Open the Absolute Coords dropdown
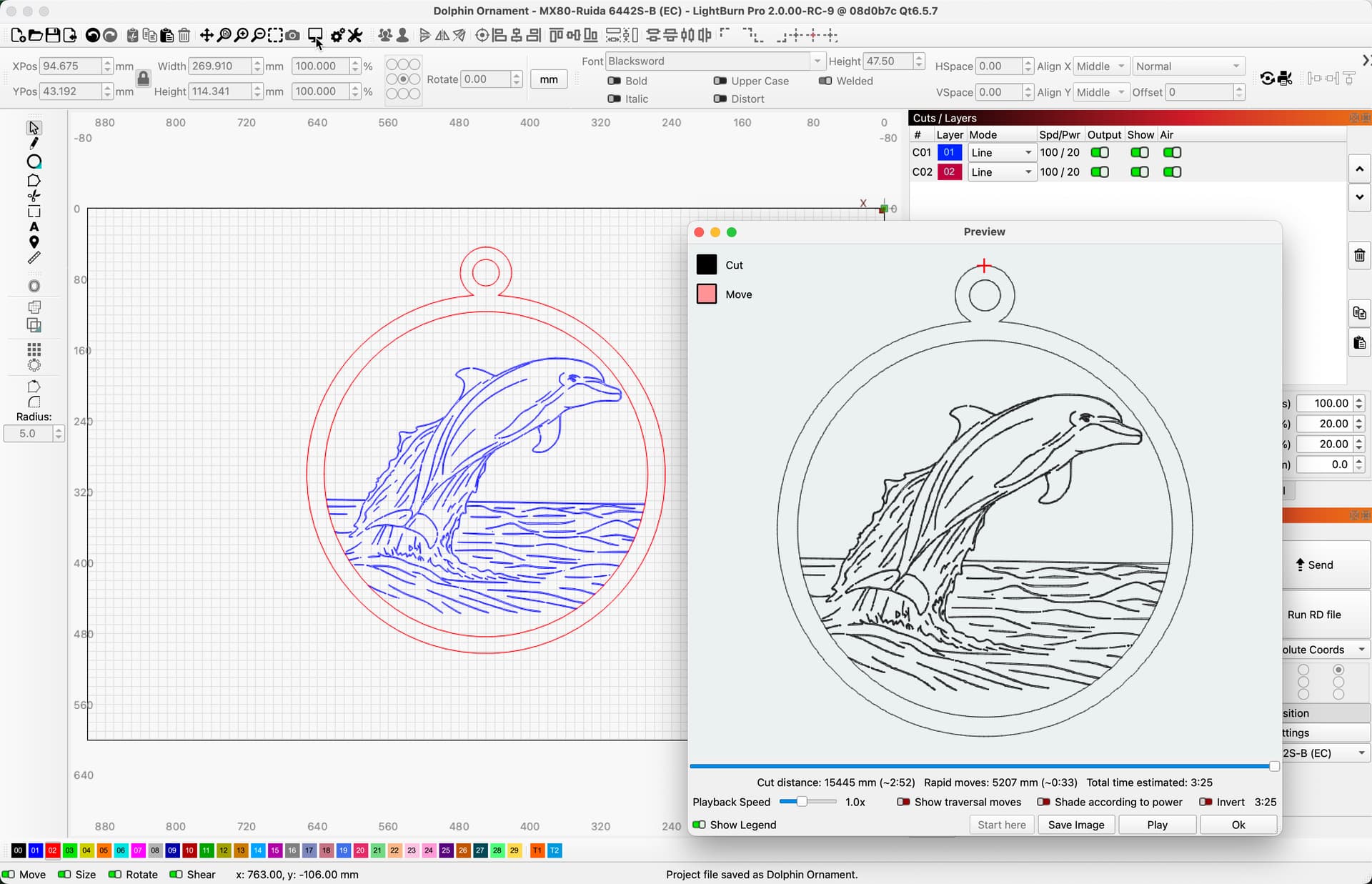The height and width of the screenshot is (884, 1372). pos(1326,650)
